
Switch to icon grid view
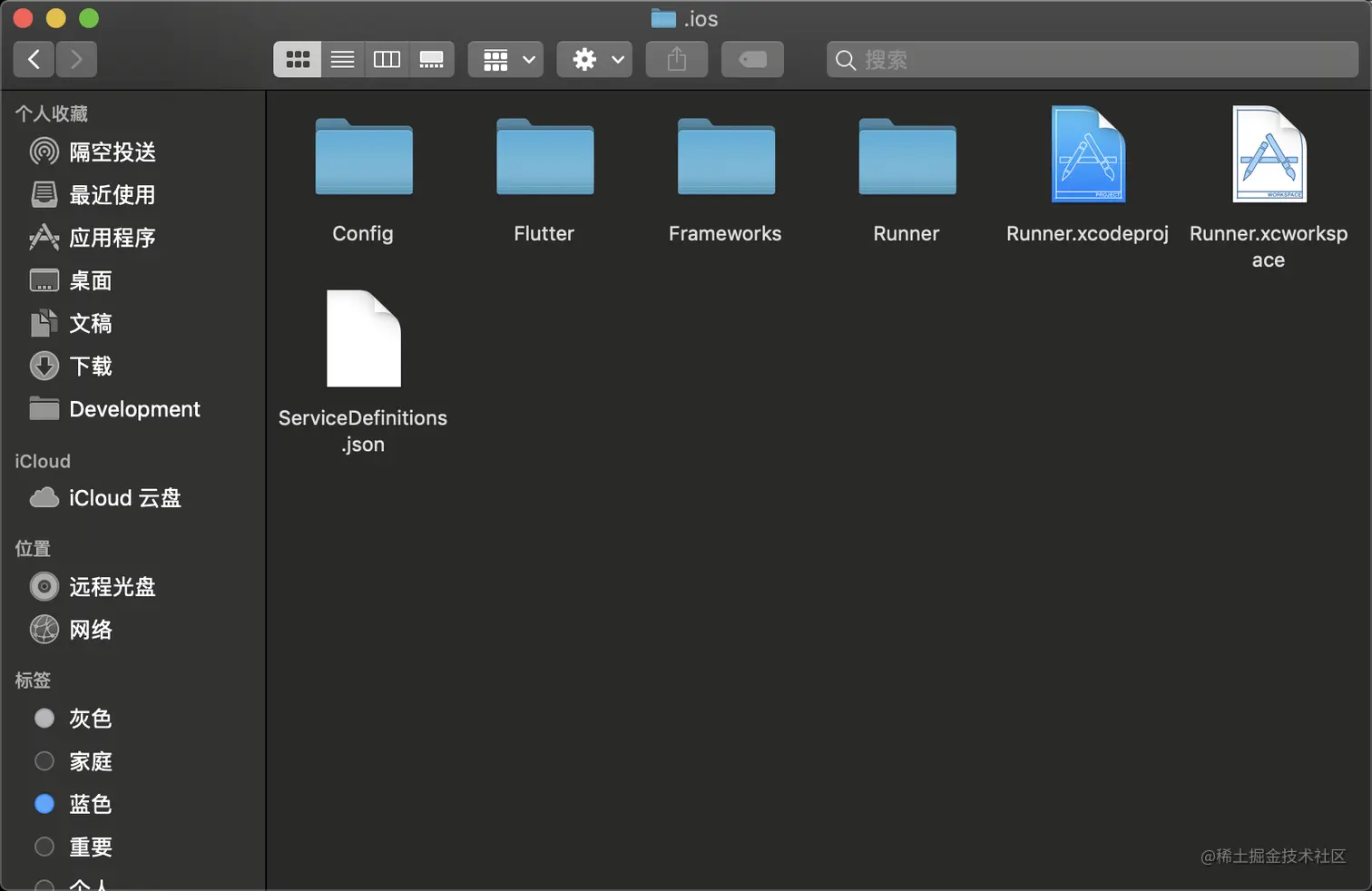pos(298,60)
